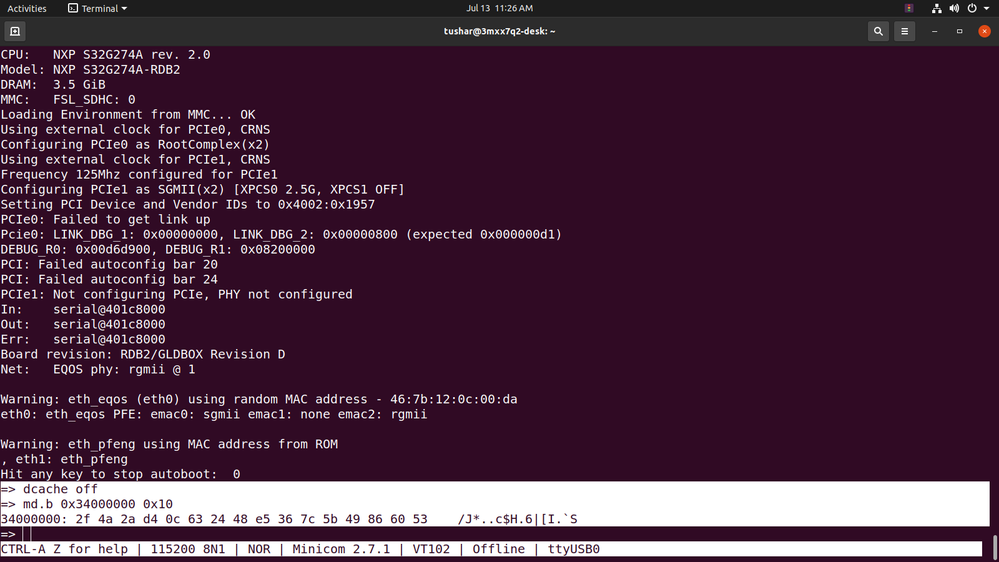This screenshot has height=562, width=999.
Task: Click the random MAC address warning line
Action: (259, 399)
